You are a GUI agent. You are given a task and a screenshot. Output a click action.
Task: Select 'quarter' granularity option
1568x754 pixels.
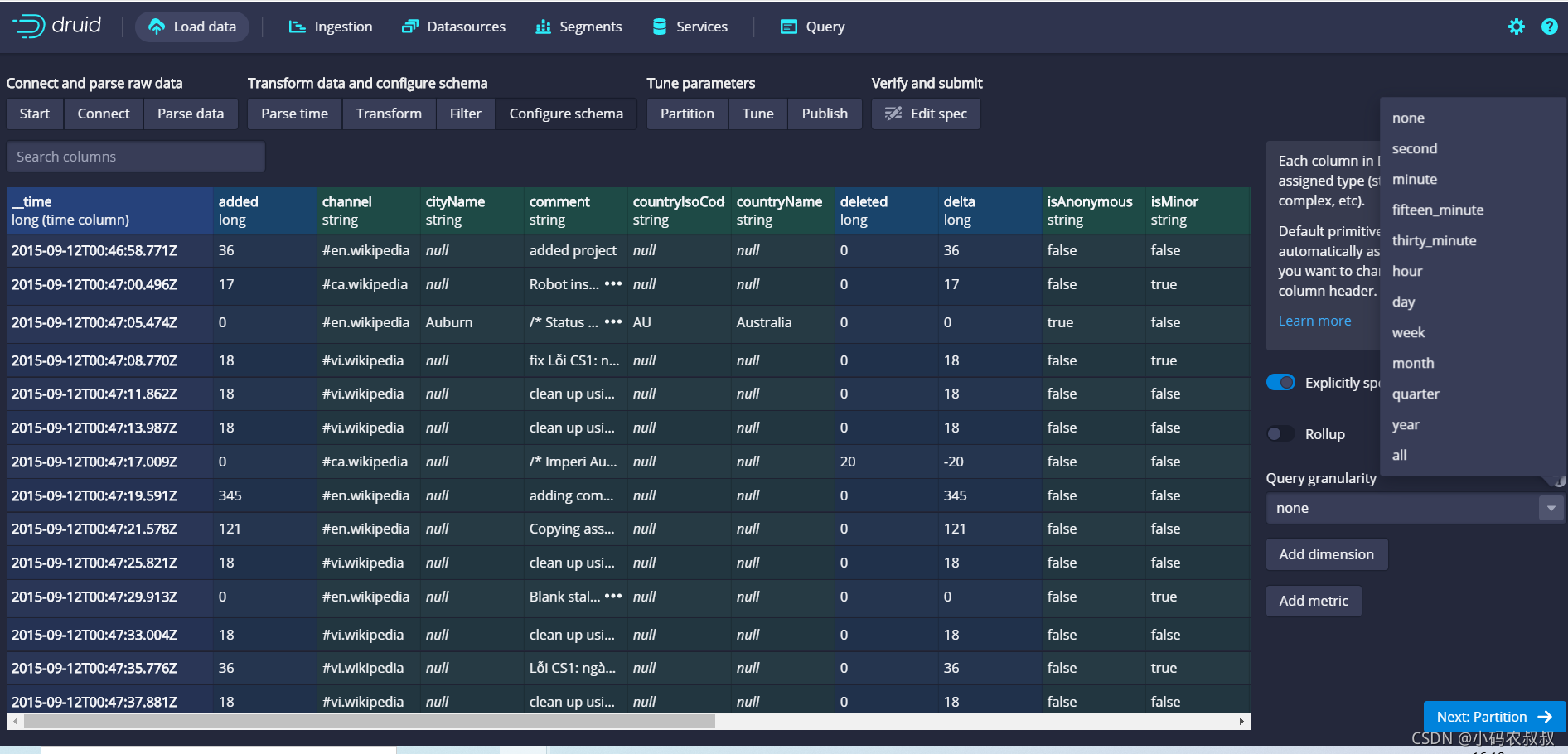point(1472,394)
